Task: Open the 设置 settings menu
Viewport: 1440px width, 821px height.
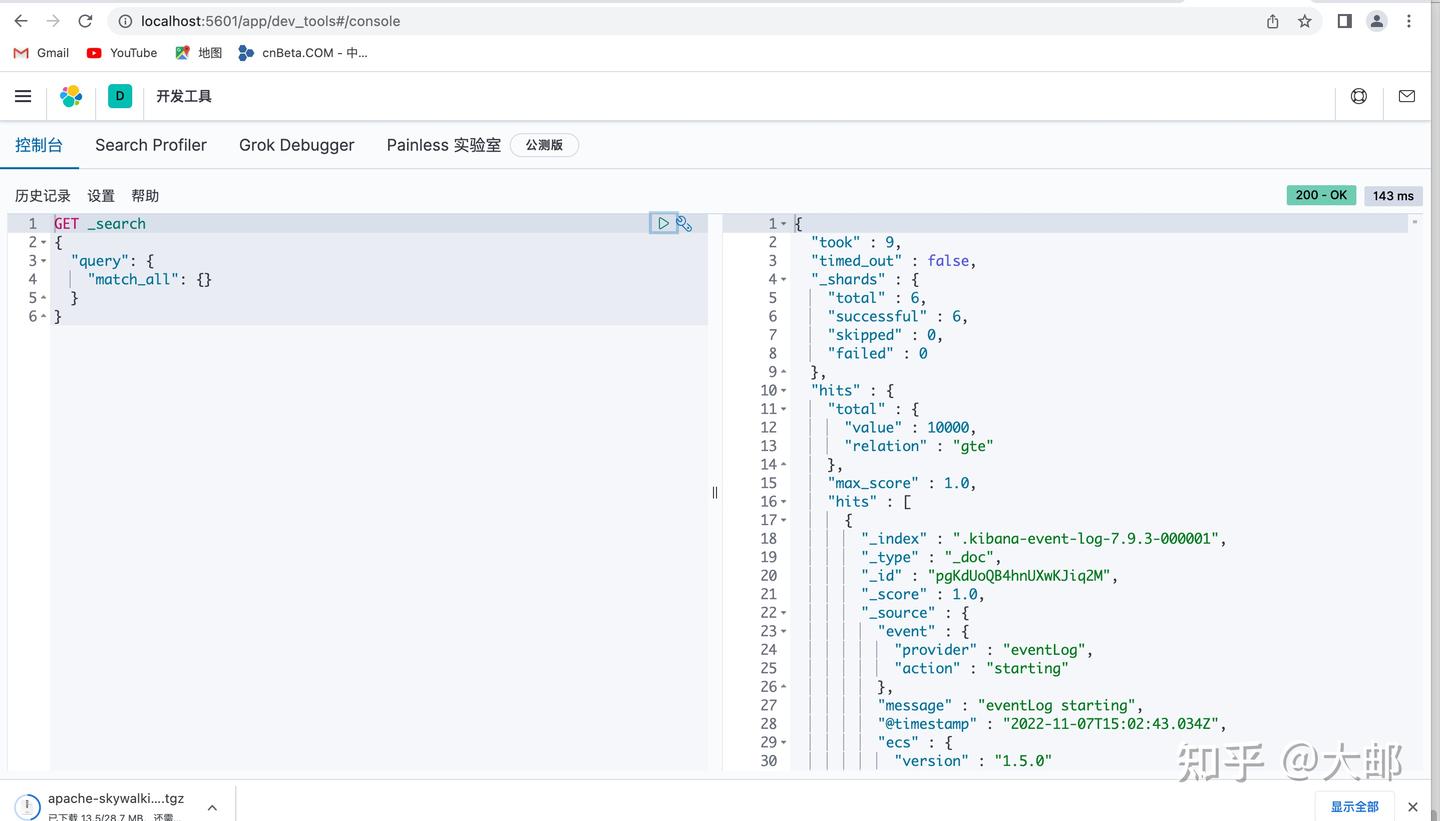Action: click(101, 195)
